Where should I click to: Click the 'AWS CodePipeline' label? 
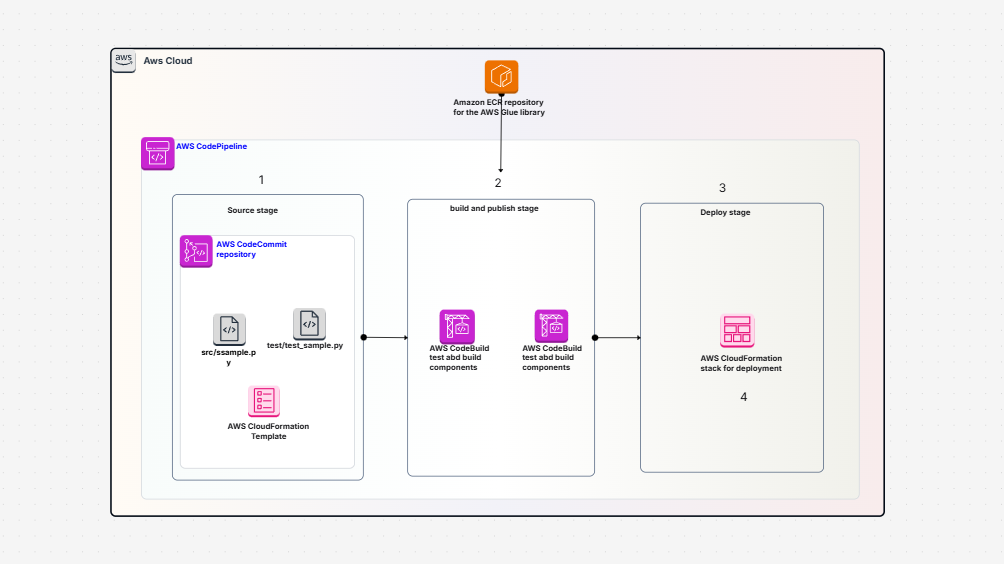tap(211, 146)
